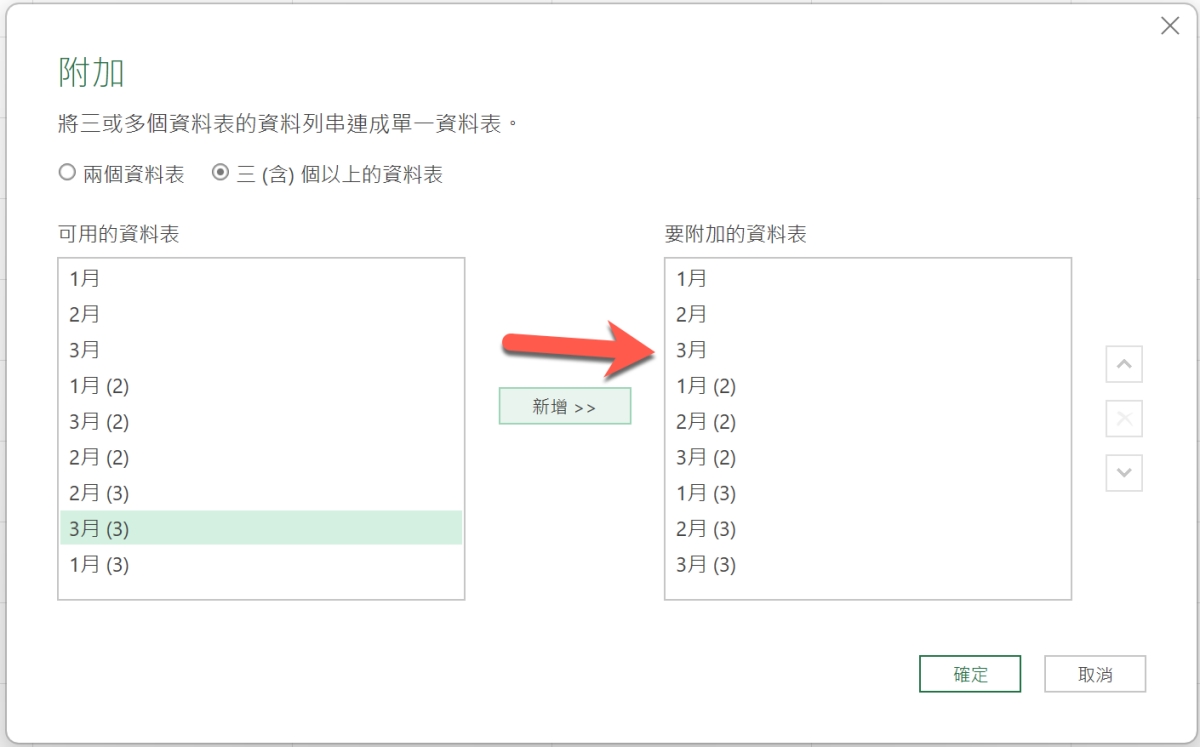
Task: Cancel using the 取消 button
Action: pos(1095,674)
